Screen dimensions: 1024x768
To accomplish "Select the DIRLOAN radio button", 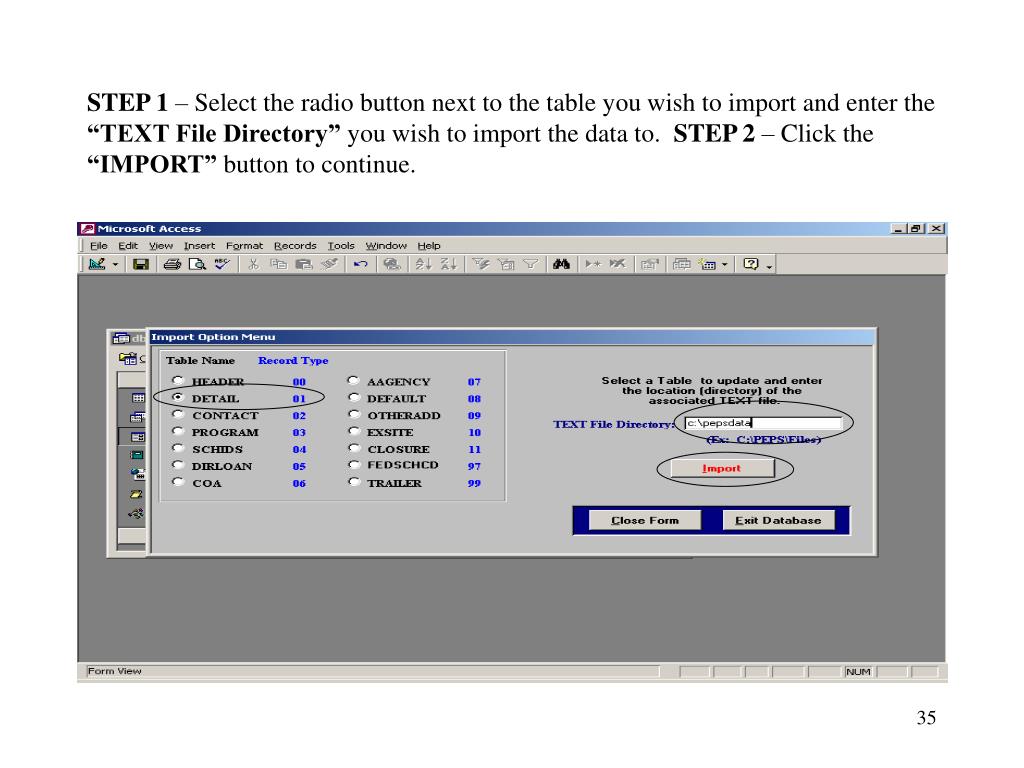I will click(x=178, y=465).
